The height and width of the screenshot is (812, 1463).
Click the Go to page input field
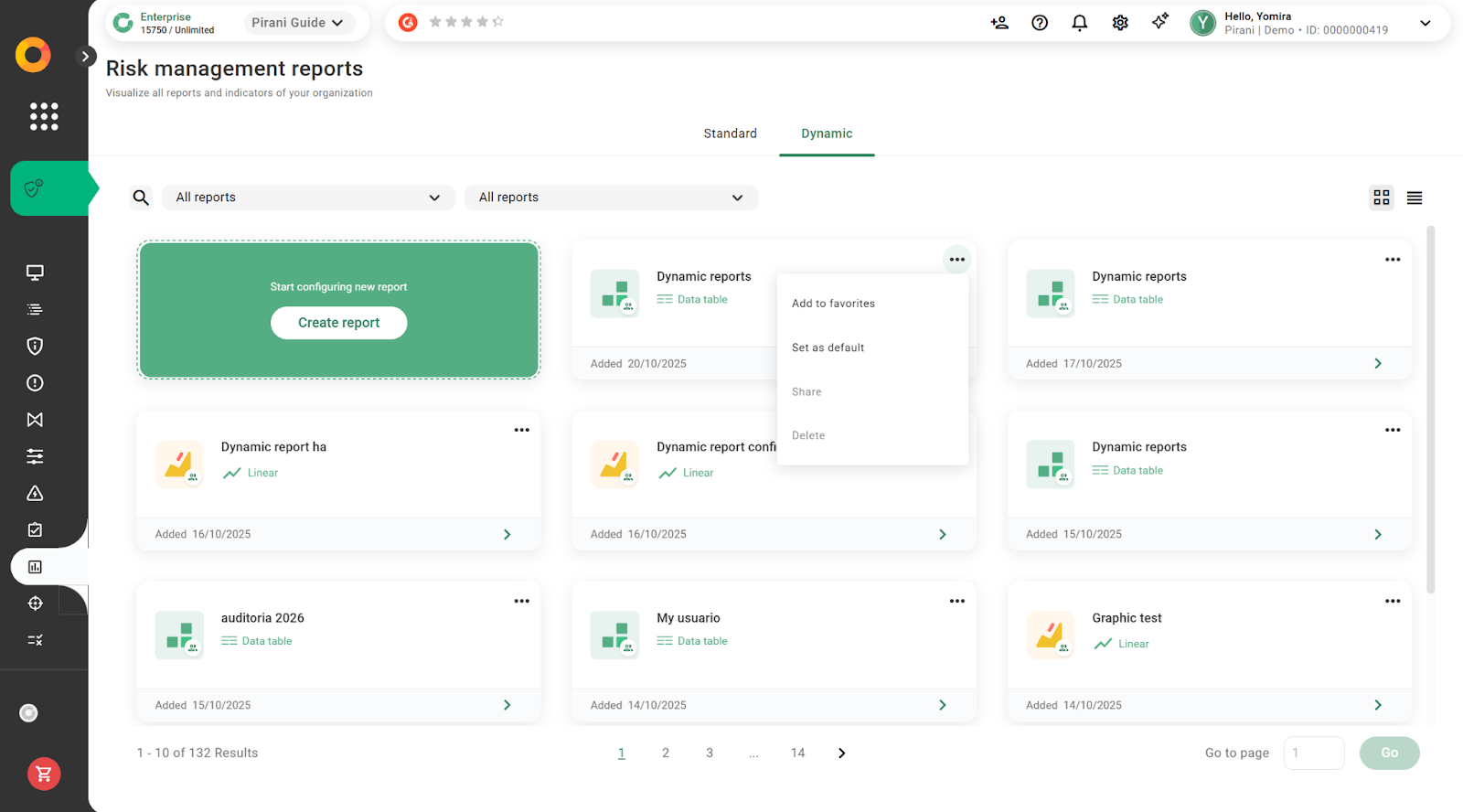click(1313, 753)
